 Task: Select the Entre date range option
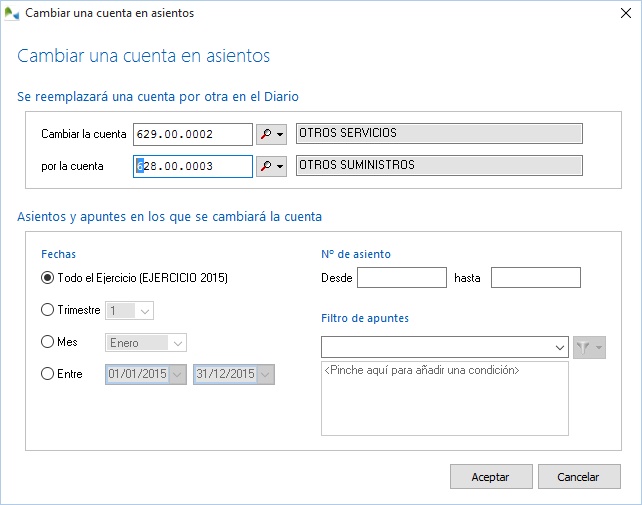coord(48,374)
